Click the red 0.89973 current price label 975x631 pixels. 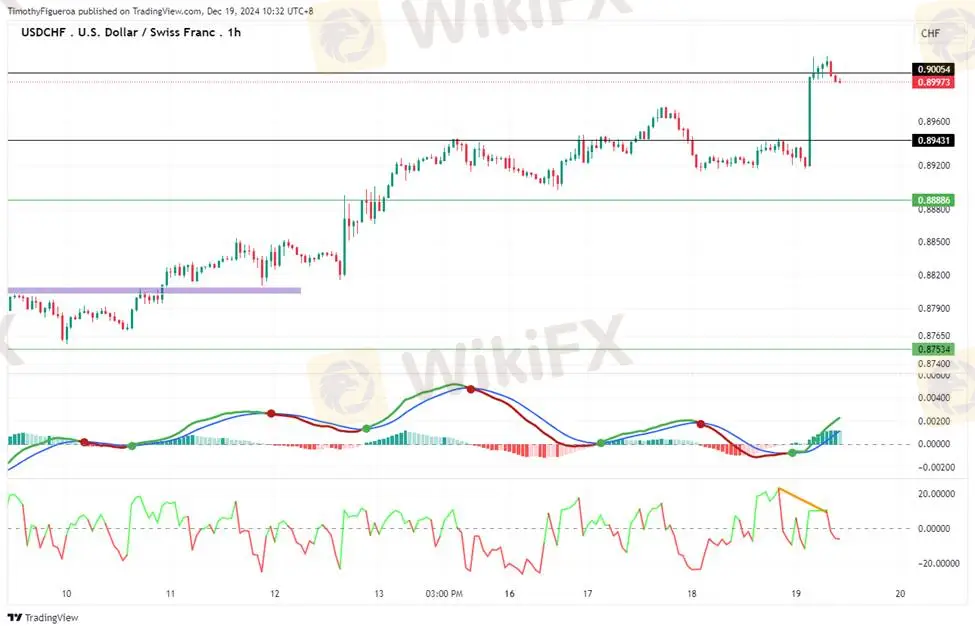(x=931, y=82)
